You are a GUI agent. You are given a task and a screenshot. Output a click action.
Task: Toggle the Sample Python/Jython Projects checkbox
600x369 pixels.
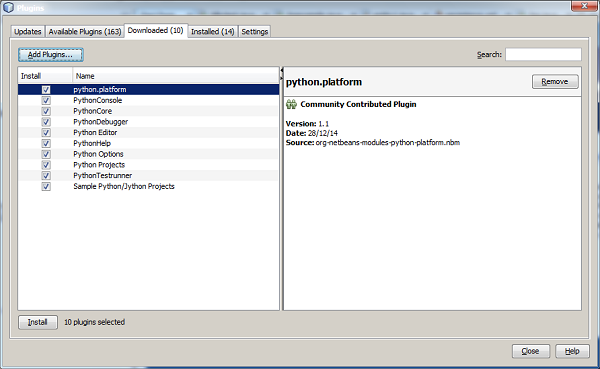tap(46, 186)
